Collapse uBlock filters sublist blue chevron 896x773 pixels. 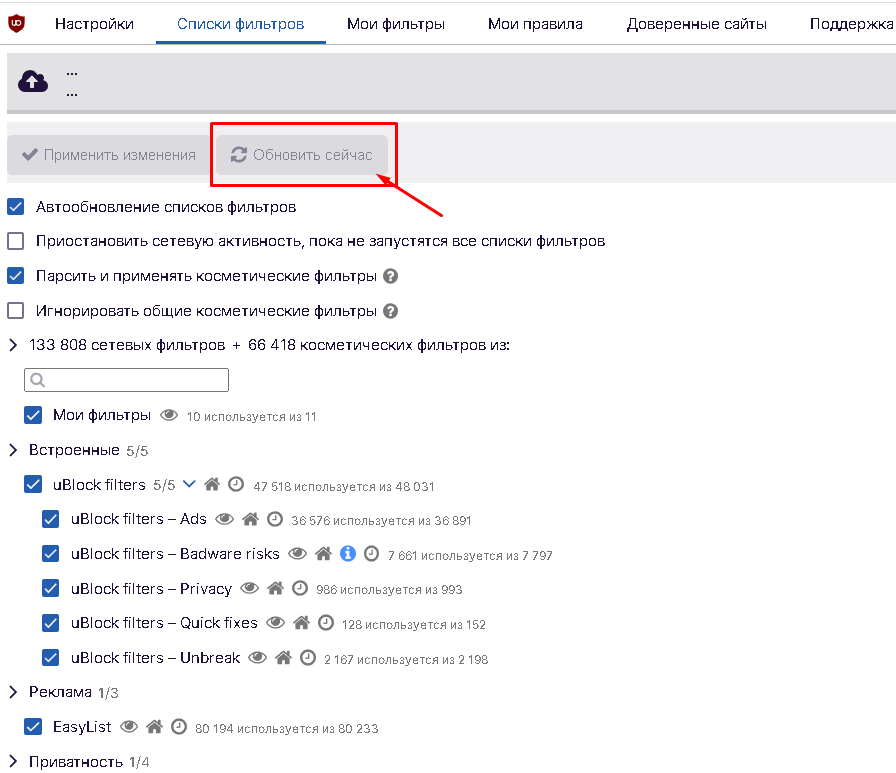pyautogui.click(x=189, y=484)
